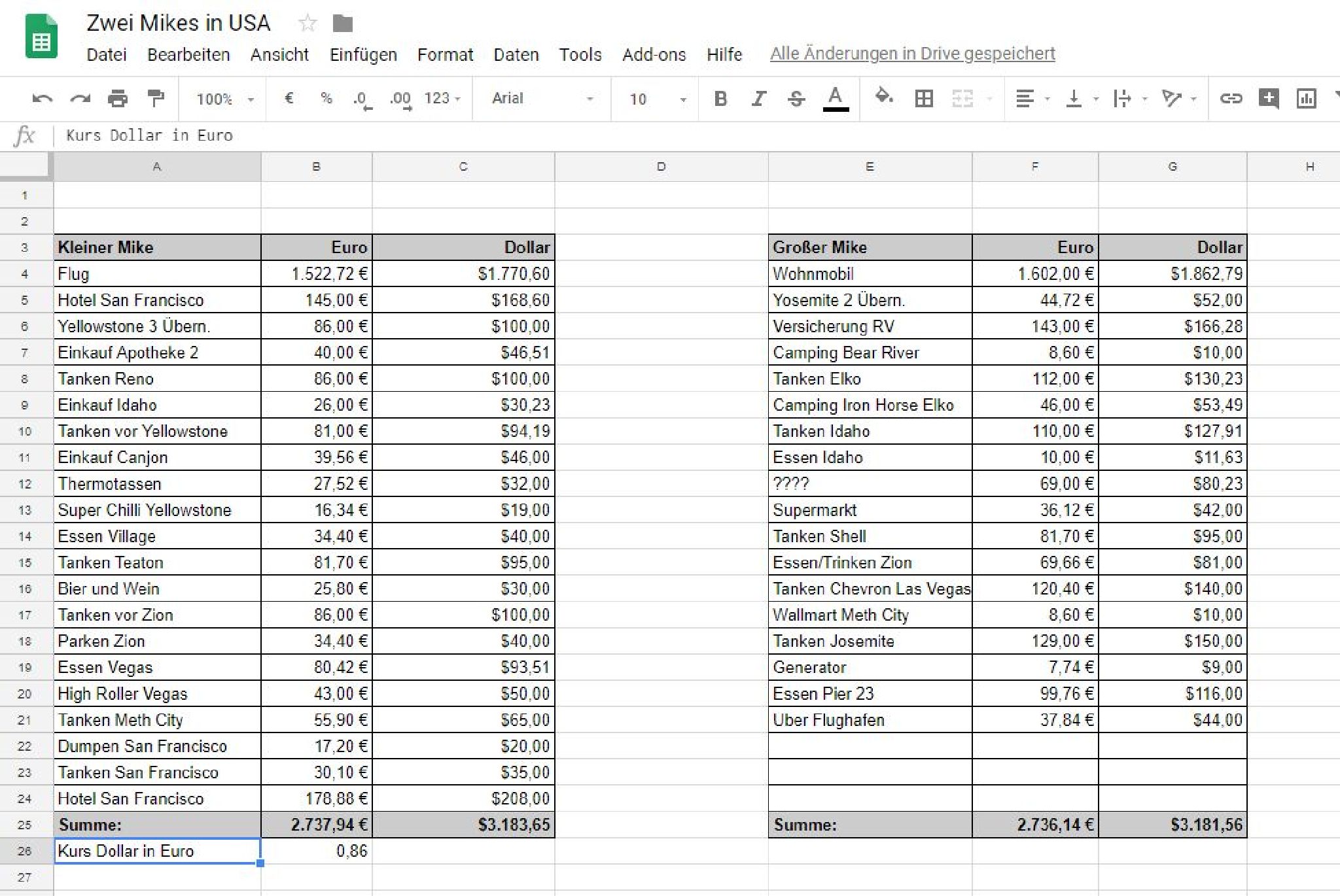Click the insert comment icon
This screenshot has height=896, width=1340.
click(x=1269, y=99)
